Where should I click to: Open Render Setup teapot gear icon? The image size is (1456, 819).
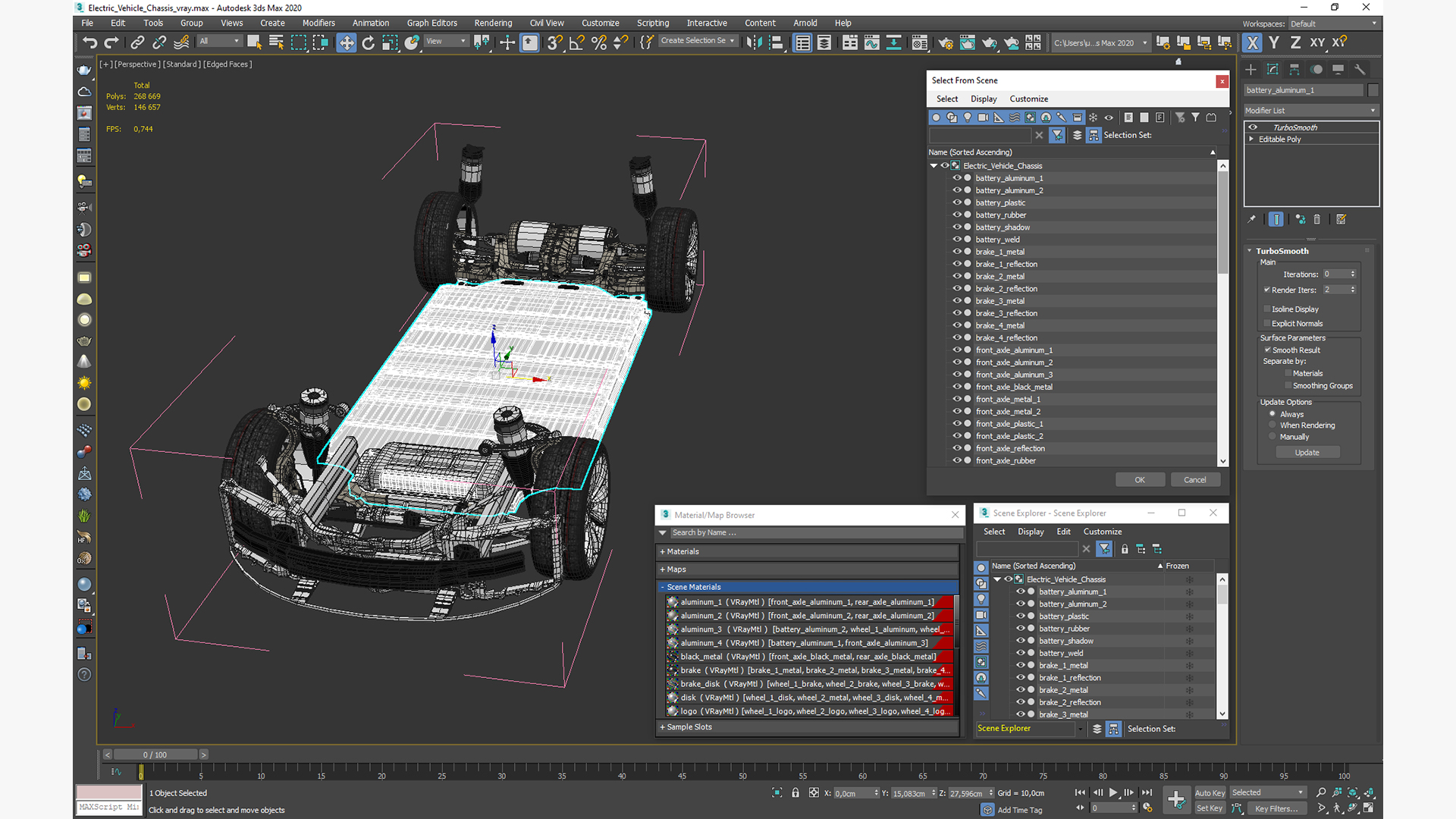pyautogui.click(x=946, y=42)
